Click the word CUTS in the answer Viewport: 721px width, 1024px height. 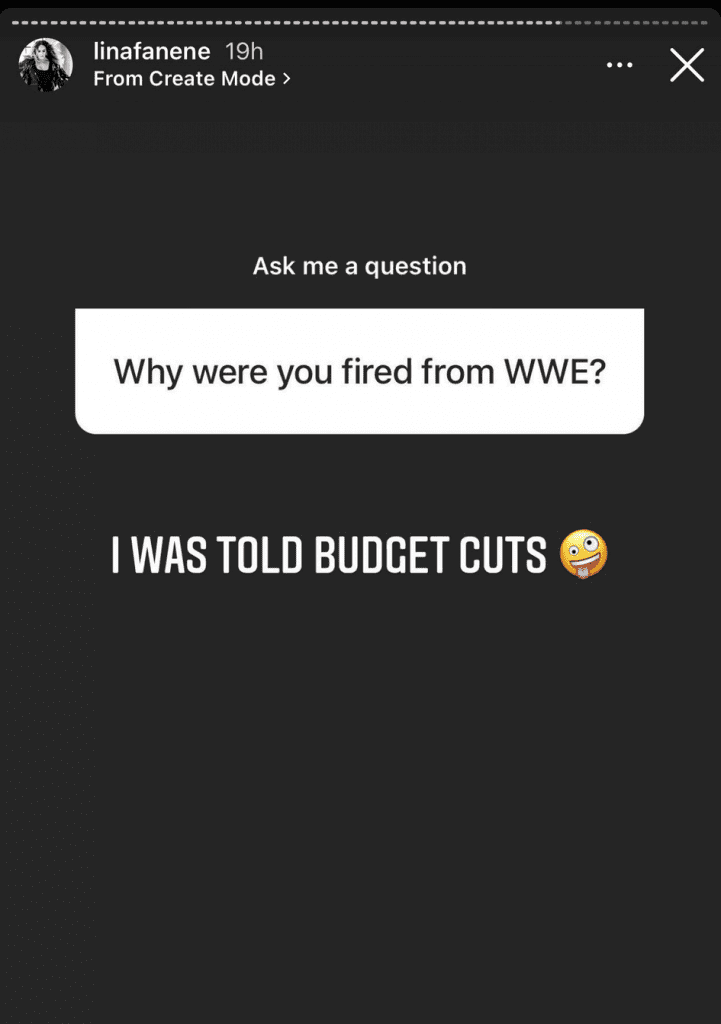click(x=502, y=555)
